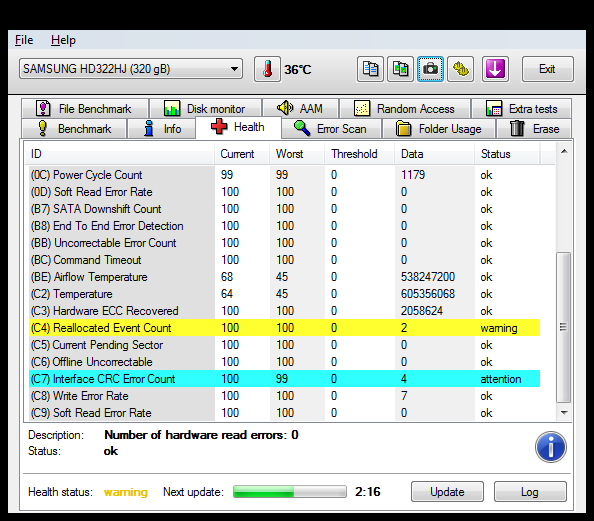Switch to the Error Scan tab
Screen dimensions: 594x521
click(x=331, y=129)
